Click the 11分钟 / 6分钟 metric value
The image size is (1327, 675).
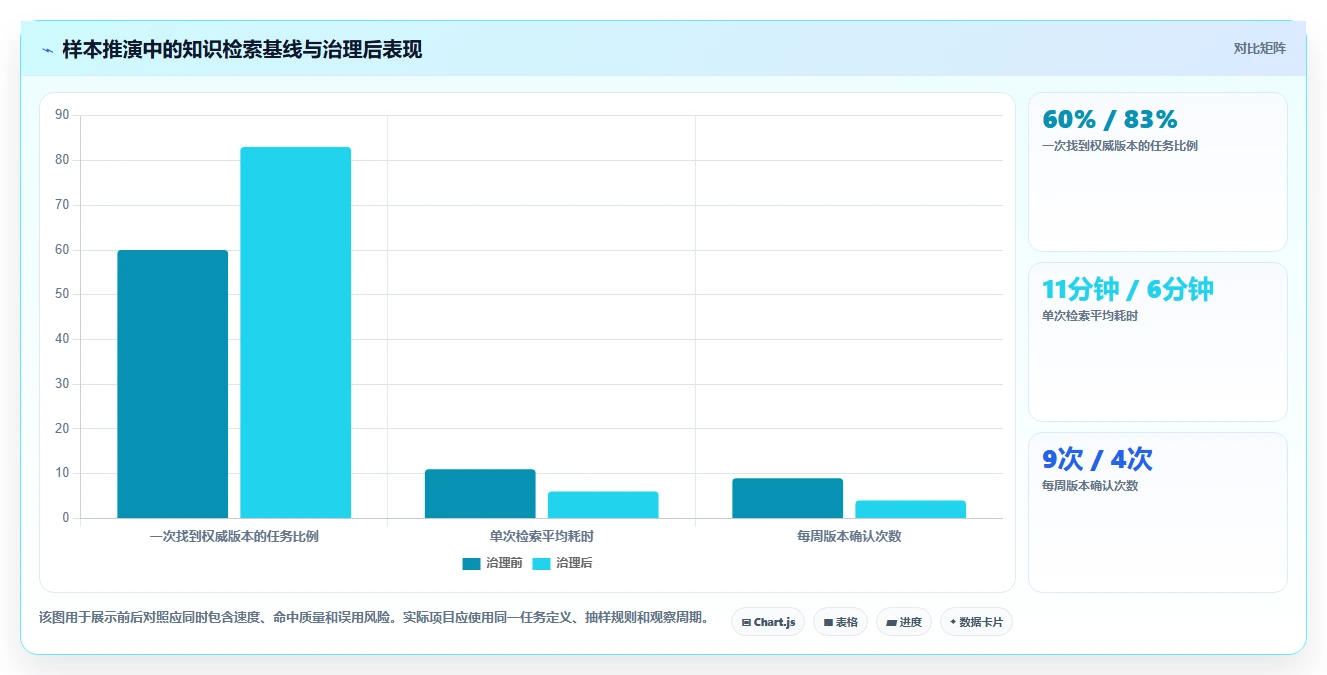[x=1128, y=290]
